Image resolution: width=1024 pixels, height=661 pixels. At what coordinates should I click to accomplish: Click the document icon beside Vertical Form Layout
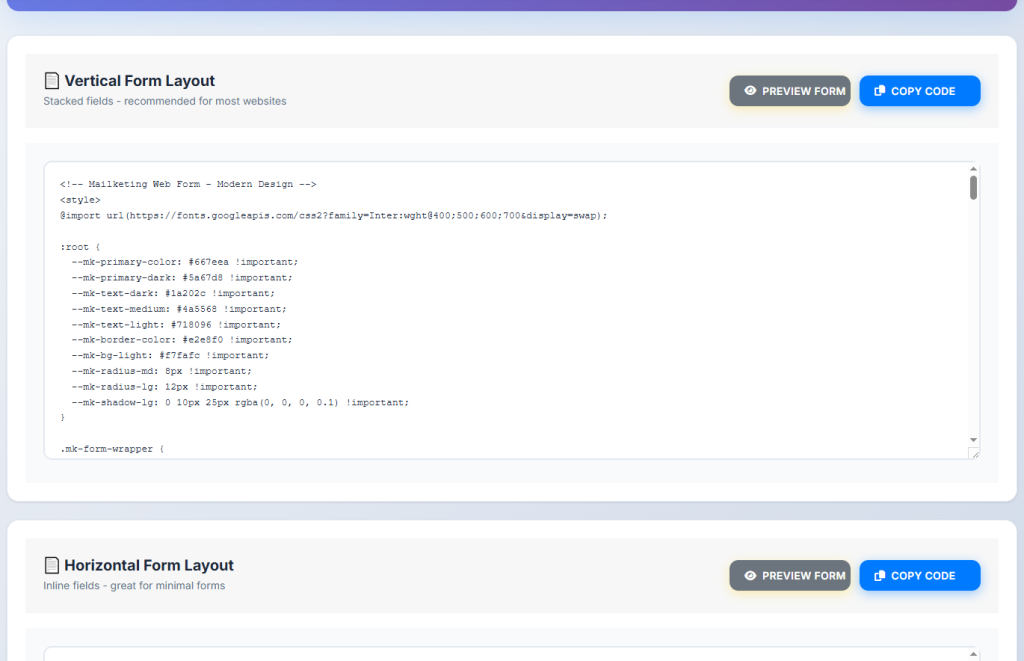pos(52,81)
